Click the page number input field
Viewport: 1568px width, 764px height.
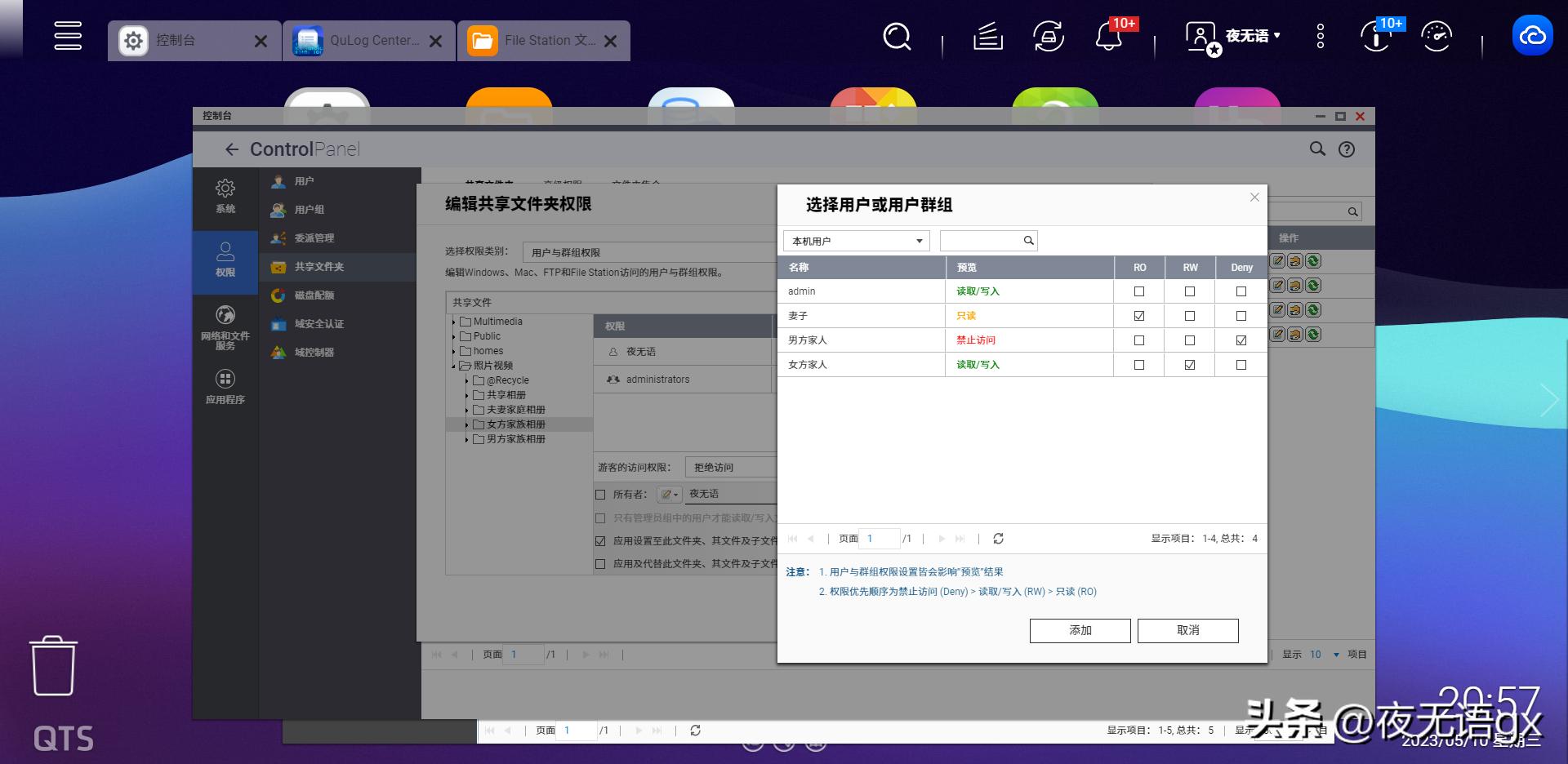click(879, 539)
